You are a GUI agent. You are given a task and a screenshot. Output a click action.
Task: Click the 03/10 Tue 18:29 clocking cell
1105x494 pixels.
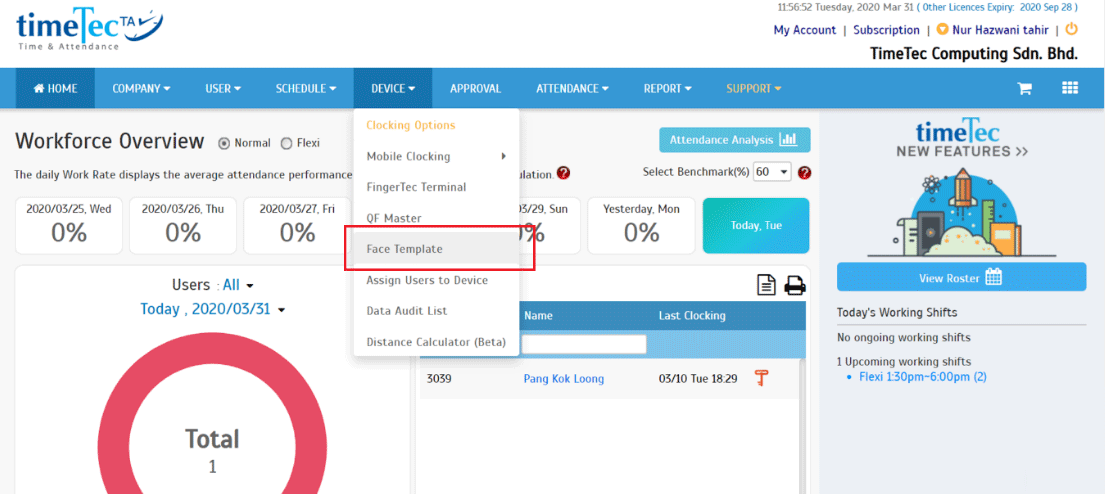tap(698, 378)
